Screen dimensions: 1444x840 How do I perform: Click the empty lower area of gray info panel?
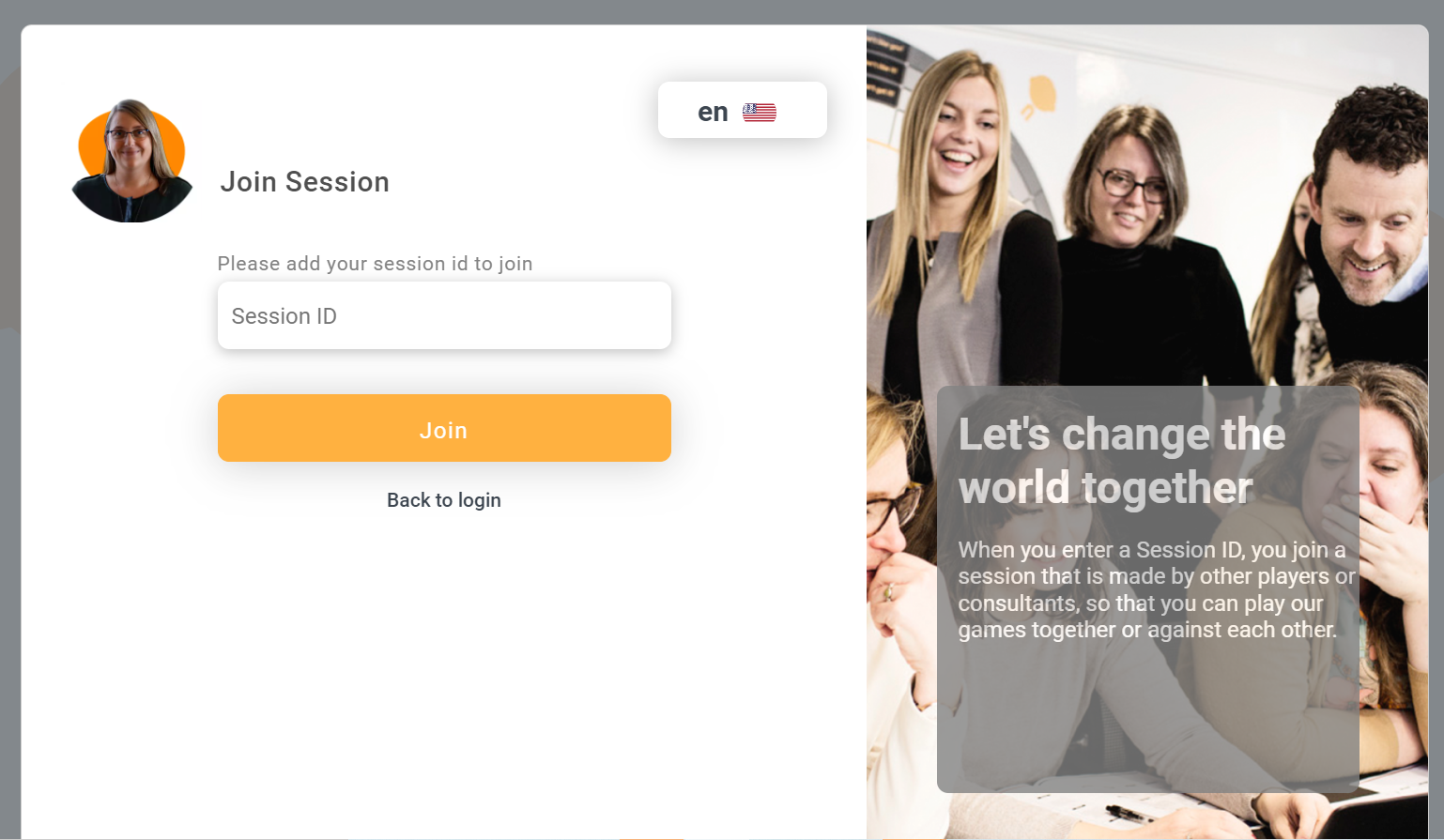[1147, 718]
